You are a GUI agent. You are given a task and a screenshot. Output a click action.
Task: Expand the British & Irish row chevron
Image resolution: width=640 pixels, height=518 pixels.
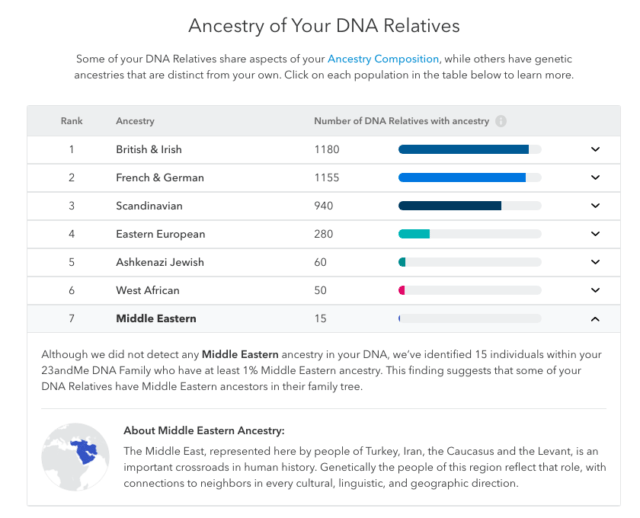pos(595,149)
